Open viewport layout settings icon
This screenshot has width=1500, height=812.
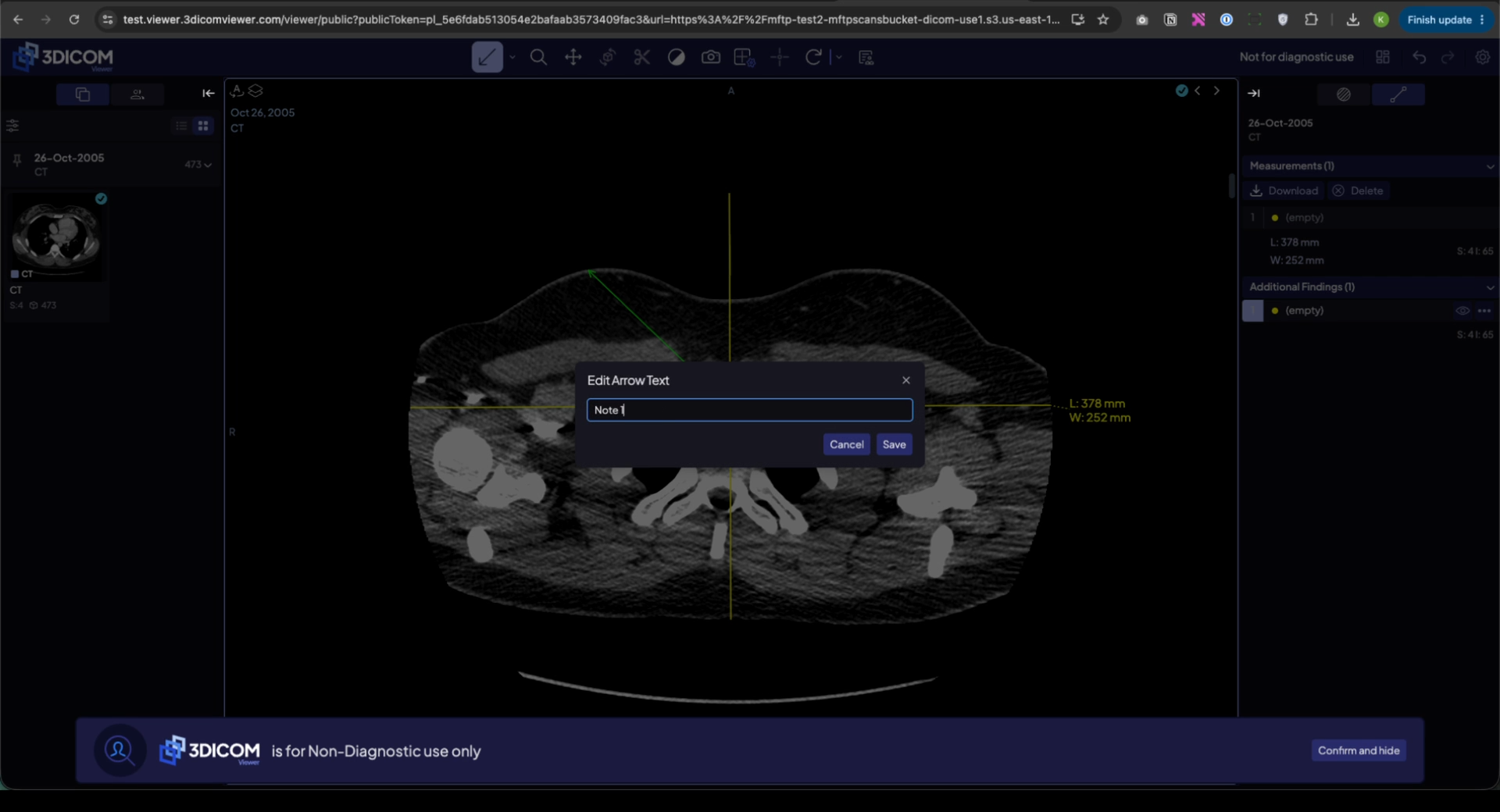pos(744,57)
